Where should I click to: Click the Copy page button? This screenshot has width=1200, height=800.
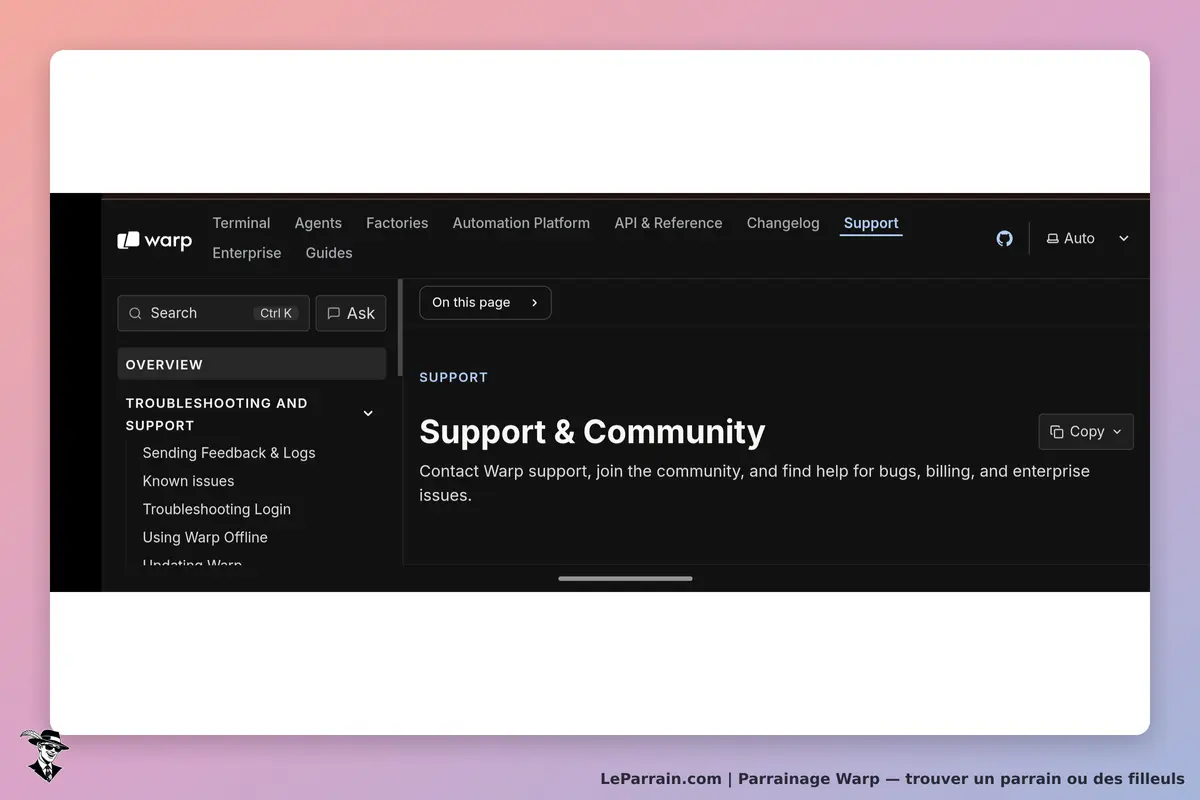[x=1086, y=432]
